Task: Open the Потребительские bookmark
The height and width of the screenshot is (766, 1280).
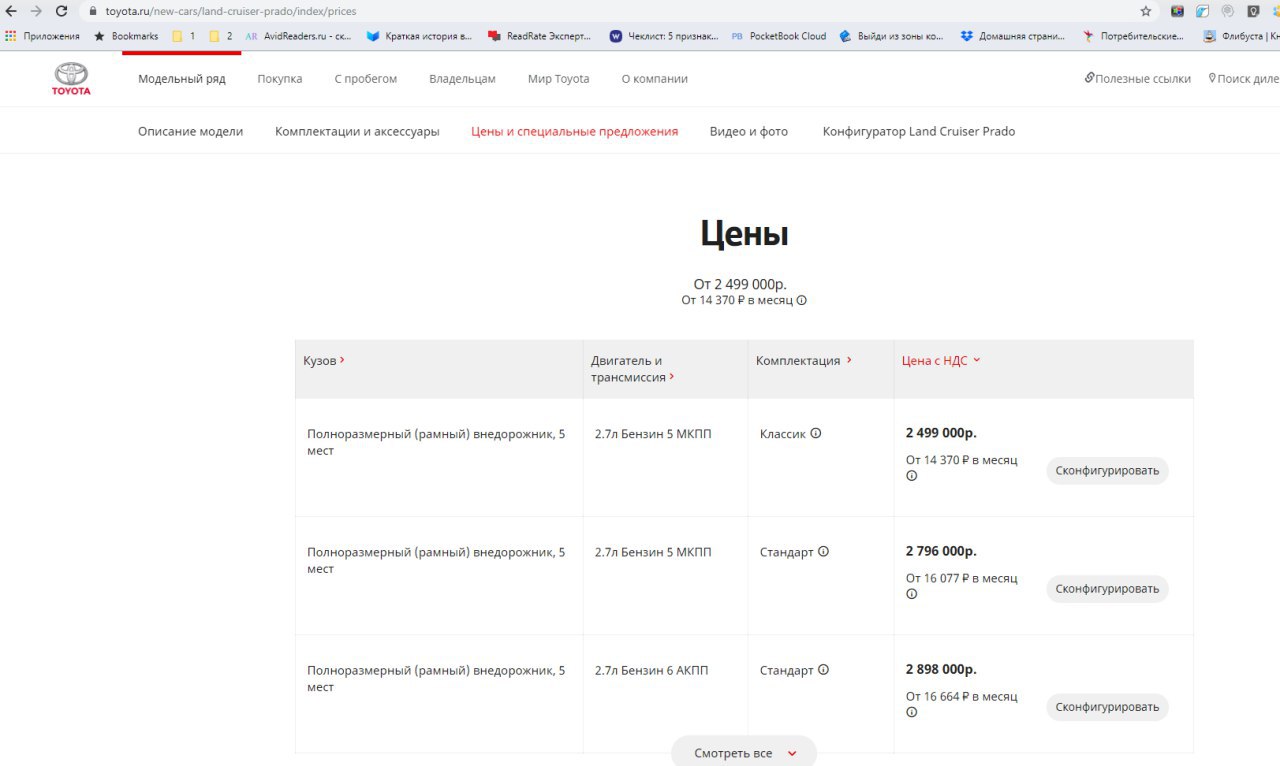Action: click(x=1133, y=36)
